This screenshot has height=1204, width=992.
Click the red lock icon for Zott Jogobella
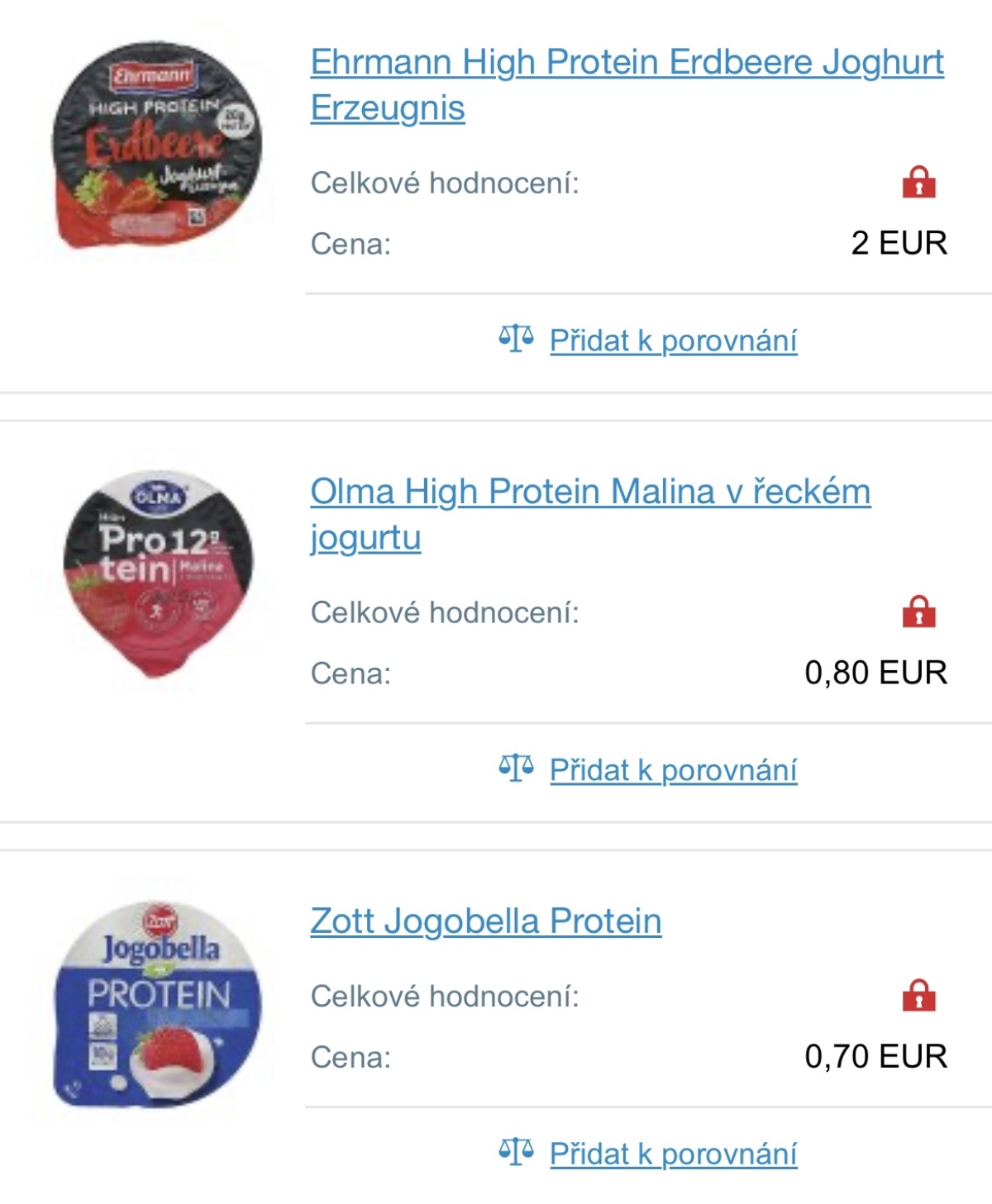[x=918, y=996]
